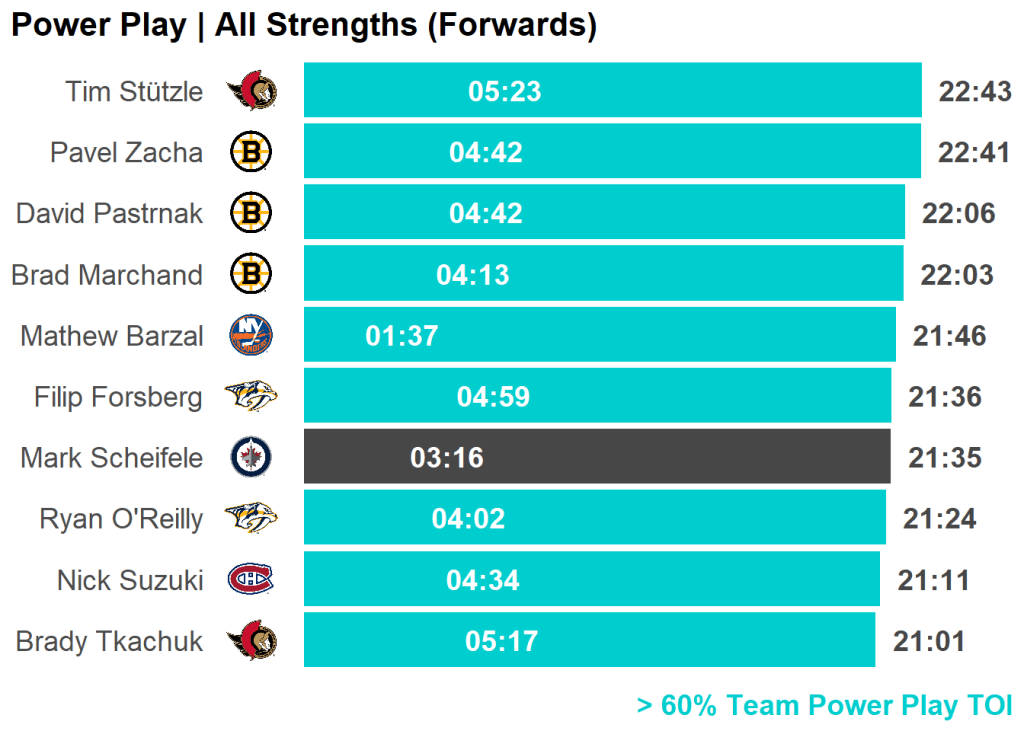
Task: Click the Predators logo beside Filip Forsberg
Action: 251,397
